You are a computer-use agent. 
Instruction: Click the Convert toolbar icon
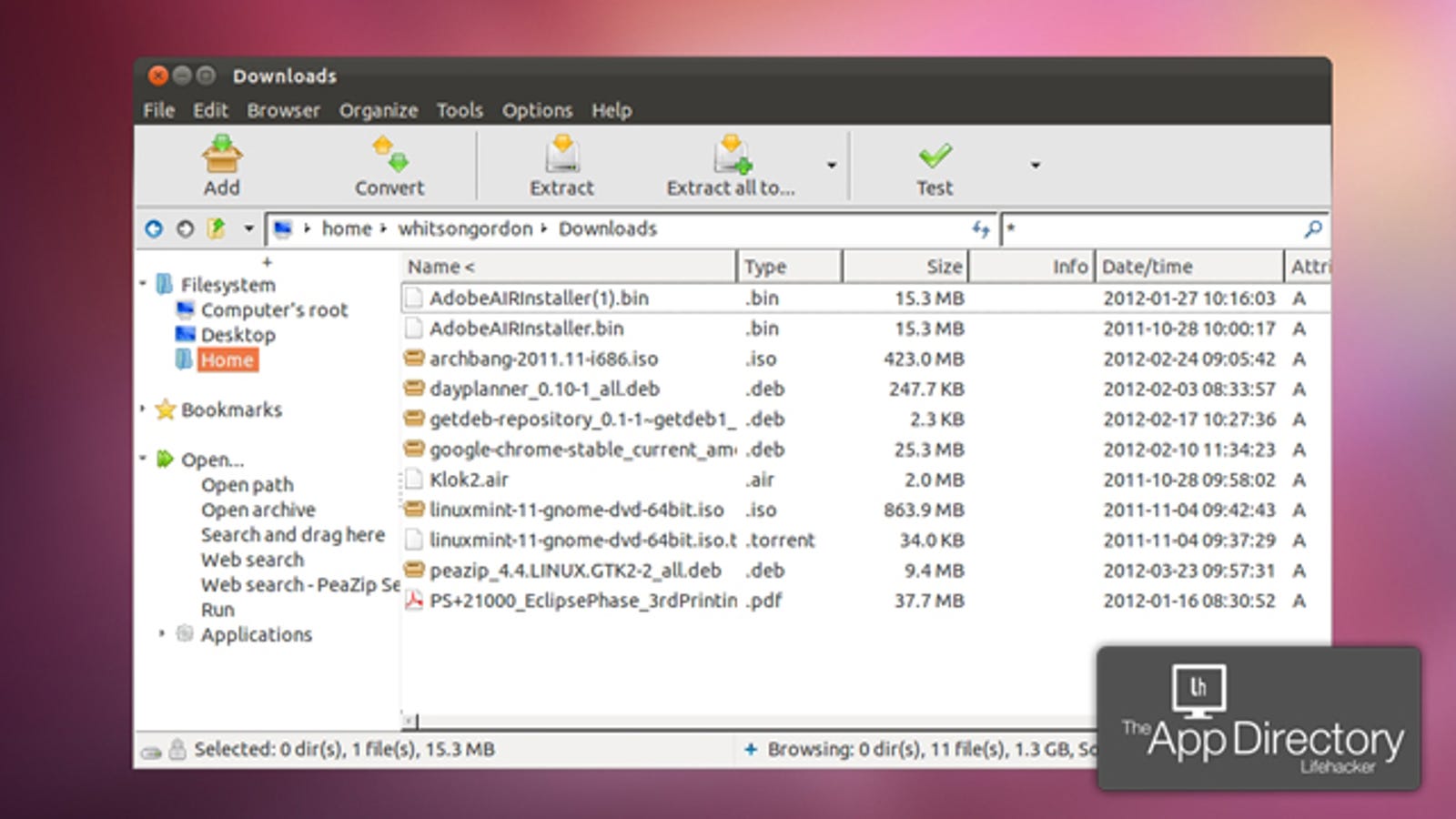tap(390, 154)
